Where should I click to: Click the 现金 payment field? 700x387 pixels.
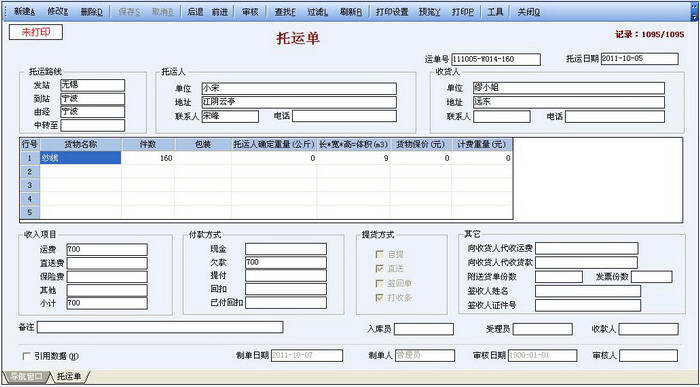coord(286,249)
